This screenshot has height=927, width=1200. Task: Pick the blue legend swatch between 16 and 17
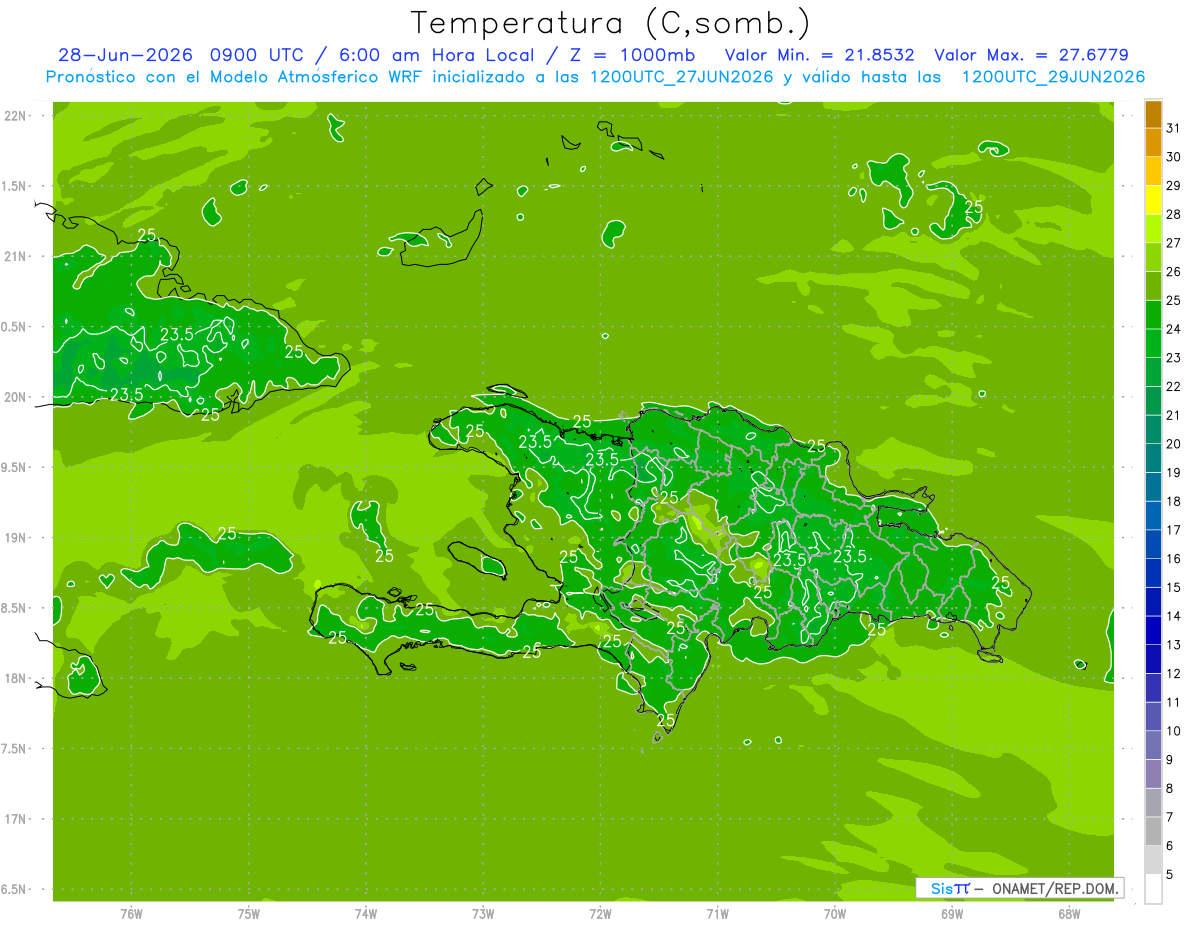(x=1153, y=545)
